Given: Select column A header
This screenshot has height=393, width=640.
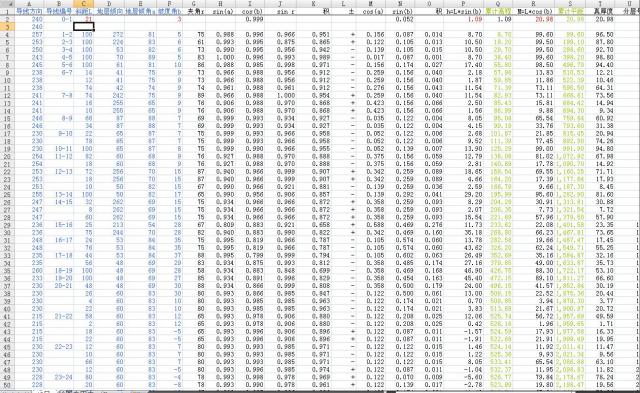Looking at the screenshot, I should (29, 4).
